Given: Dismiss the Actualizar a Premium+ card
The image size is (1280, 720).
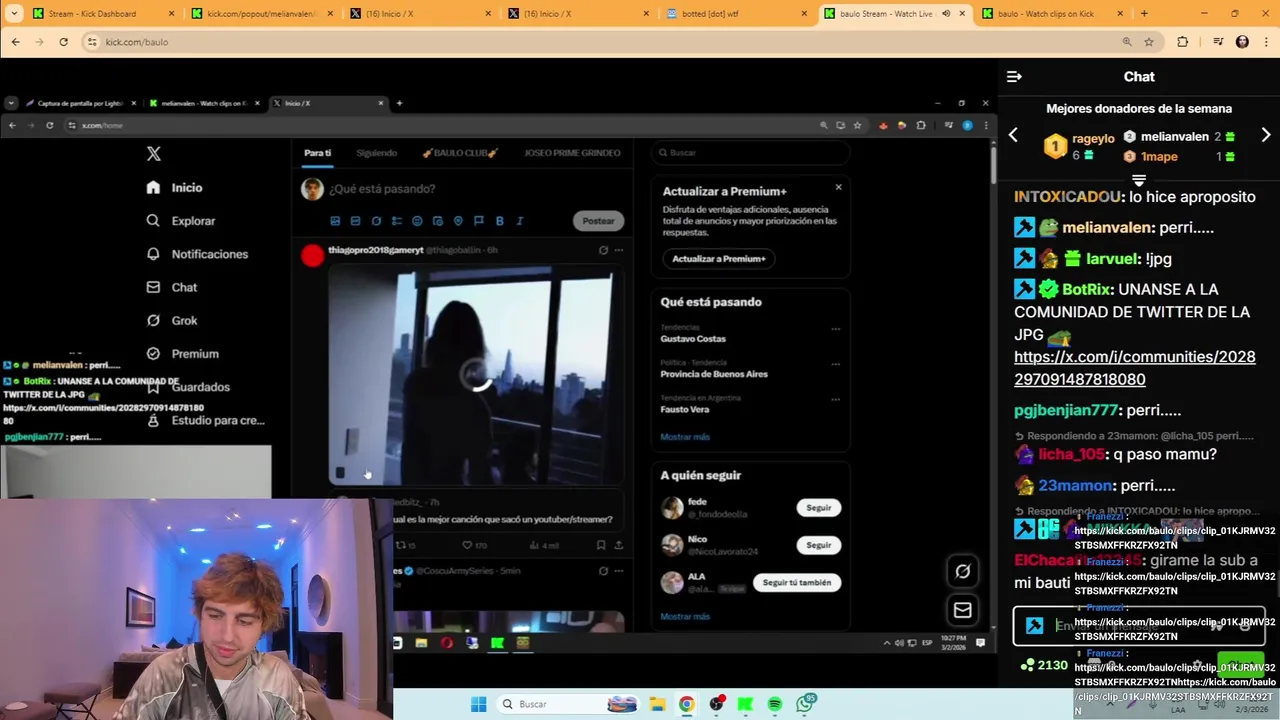Looking at the screenshot, I should 838,187.
